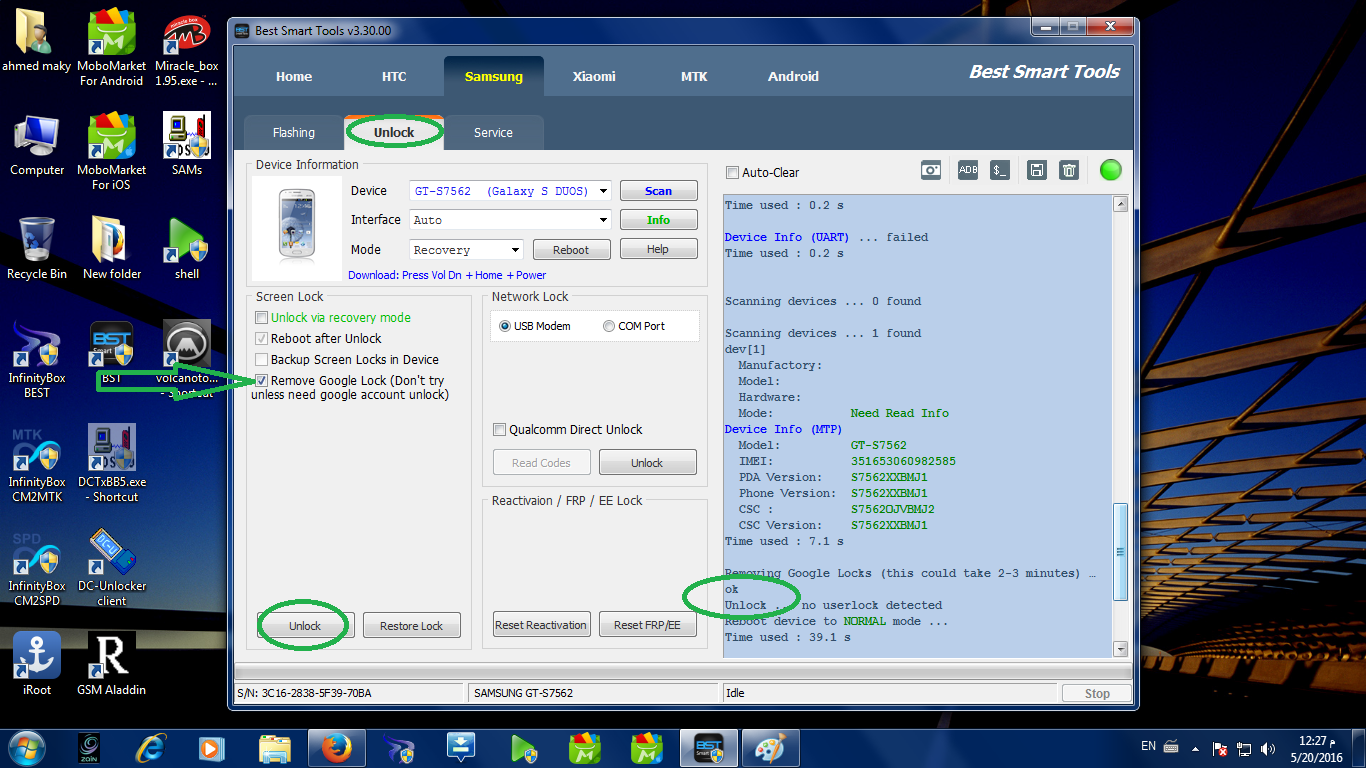
Task: Open the ahmed maky user folder icon
Action: point(36,40)
